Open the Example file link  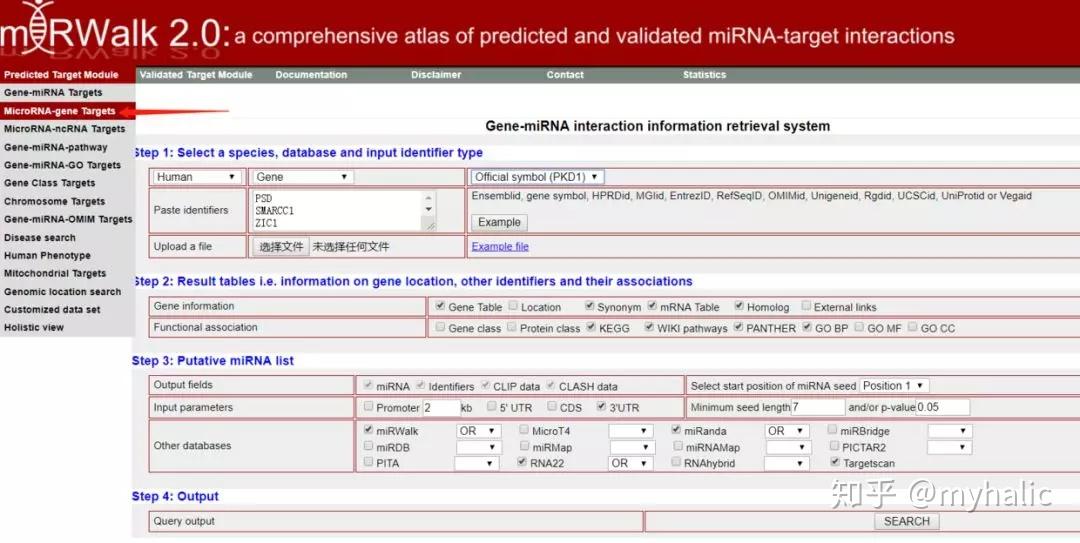(500, 246)
